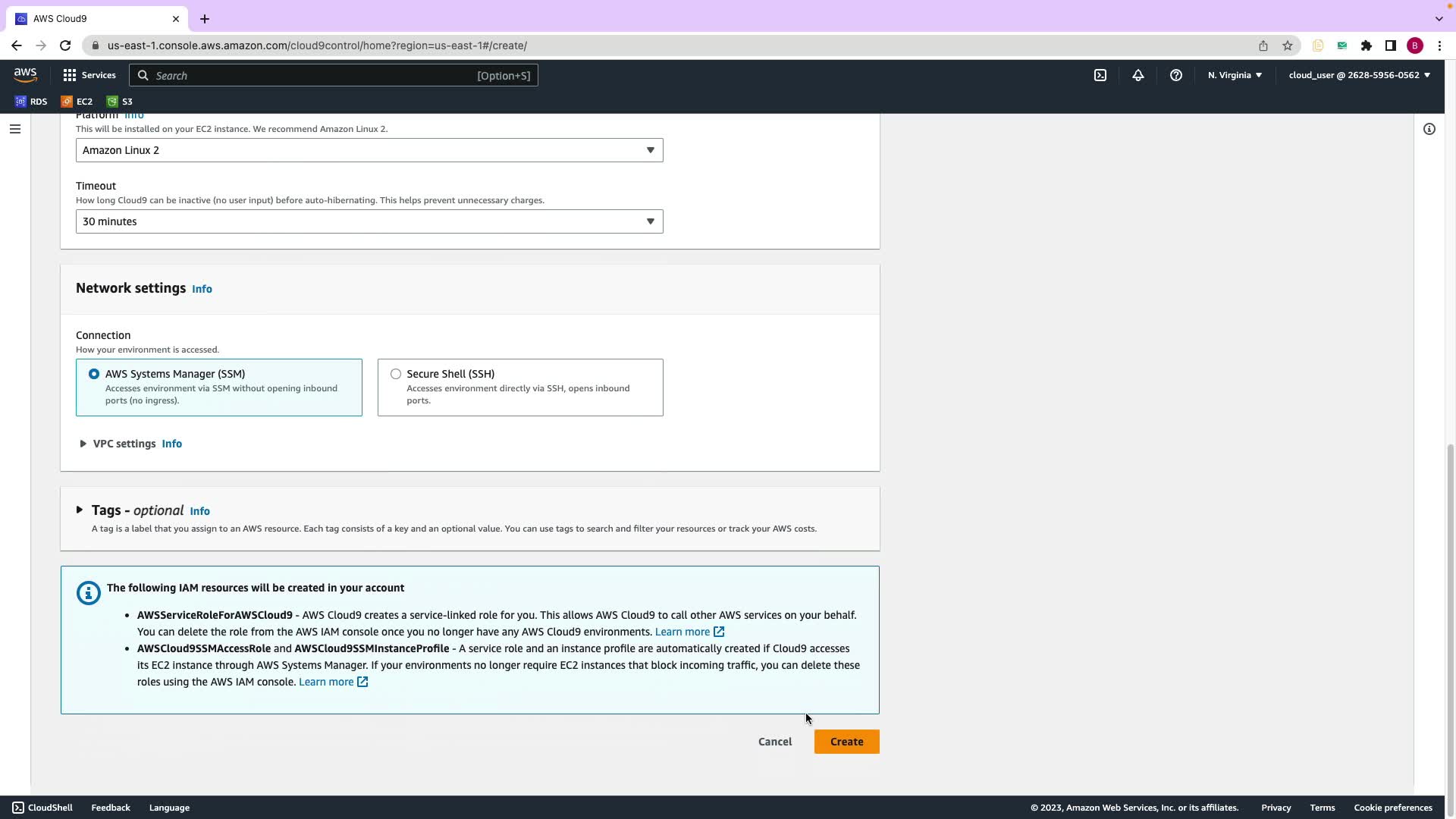Screen dimensions: 1456x819
Task: Toggle the side navigation hamburger menu
Action: click(x=14, y=129)
